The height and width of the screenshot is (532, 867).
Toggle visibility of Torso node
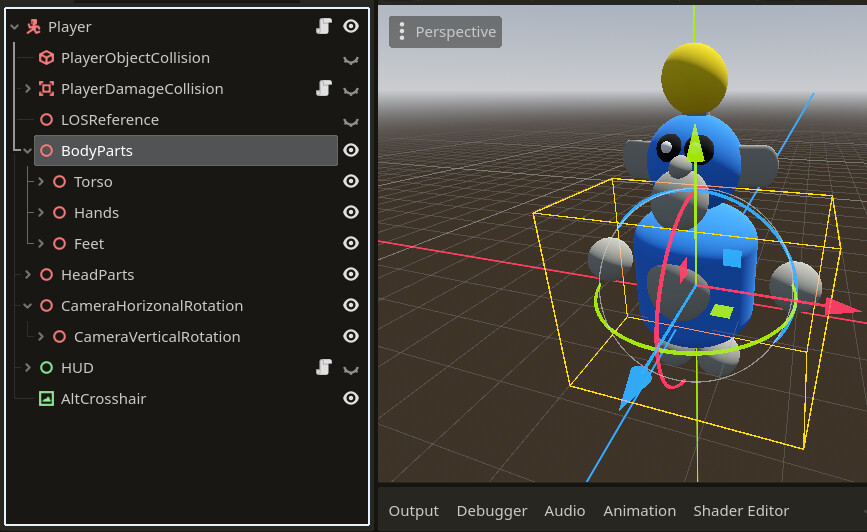(x=351, y=182)
